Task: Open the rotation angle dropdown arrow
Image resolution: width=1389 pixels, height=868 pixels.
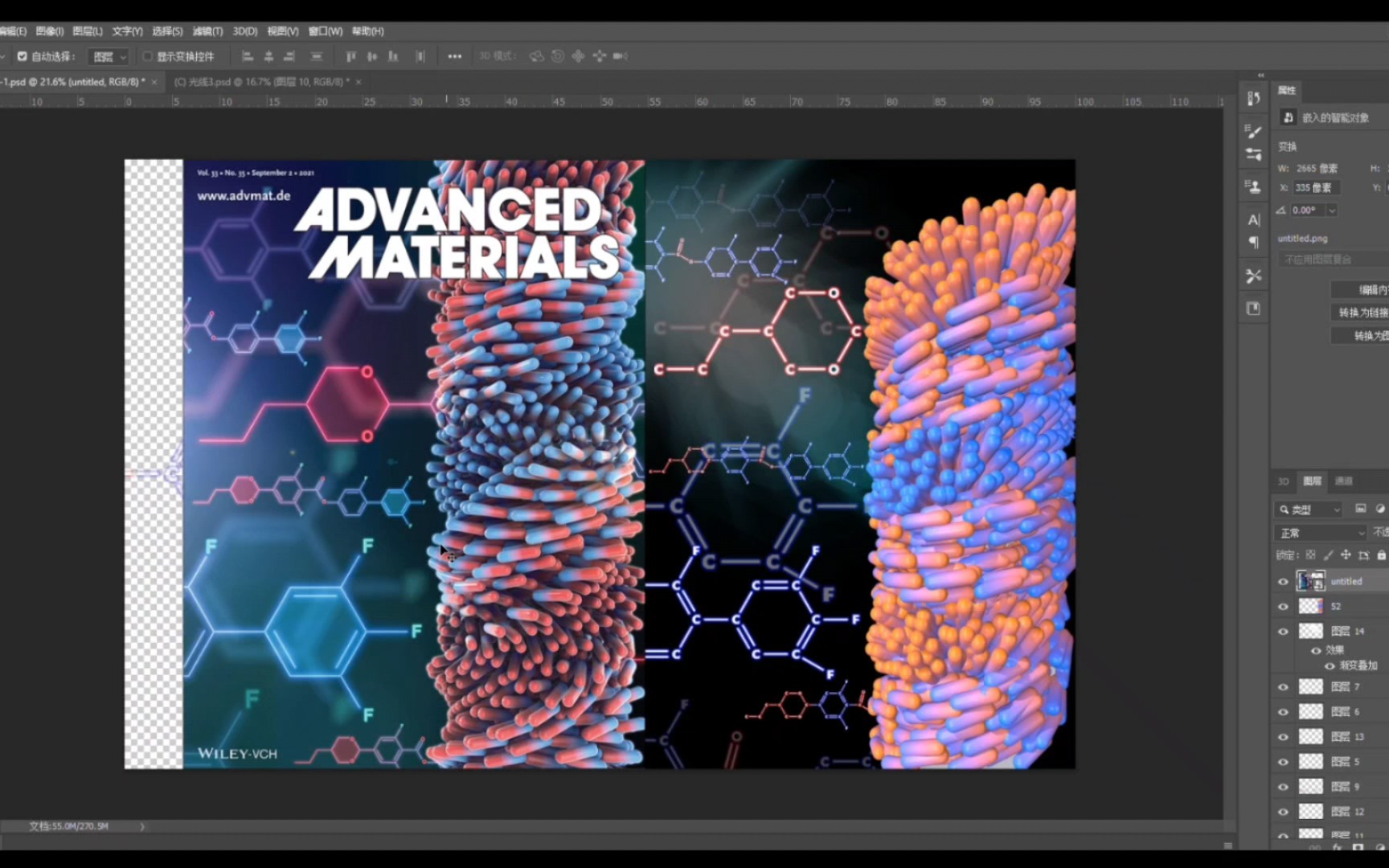Action: [1332, 211]
